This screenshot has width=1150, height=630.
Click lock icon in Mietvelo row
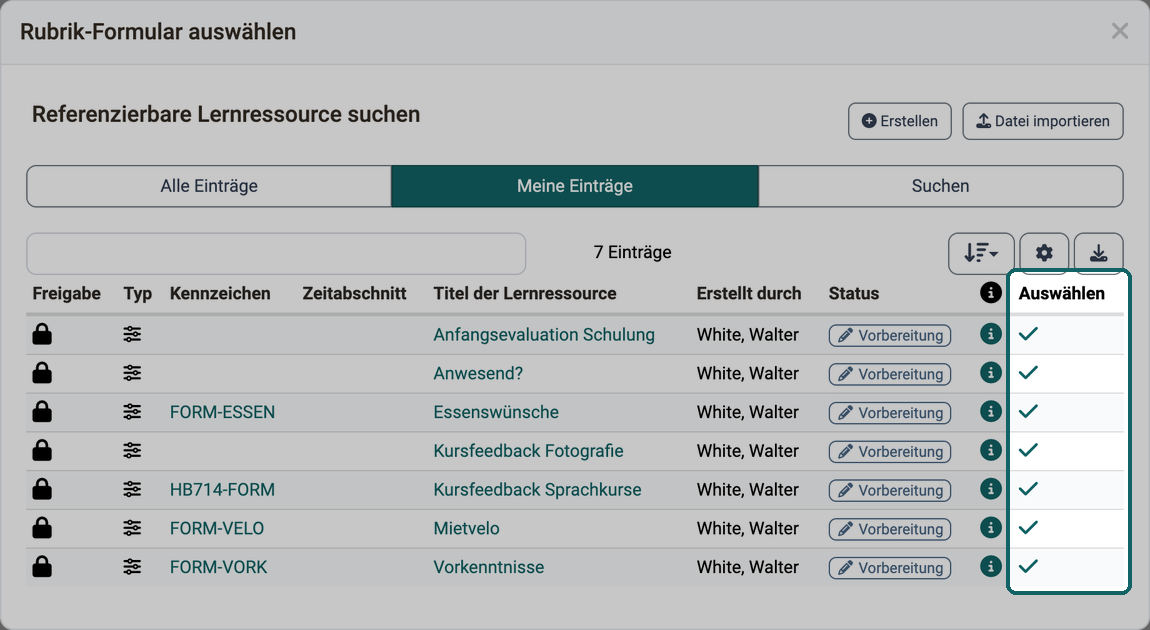pos(42,528)
